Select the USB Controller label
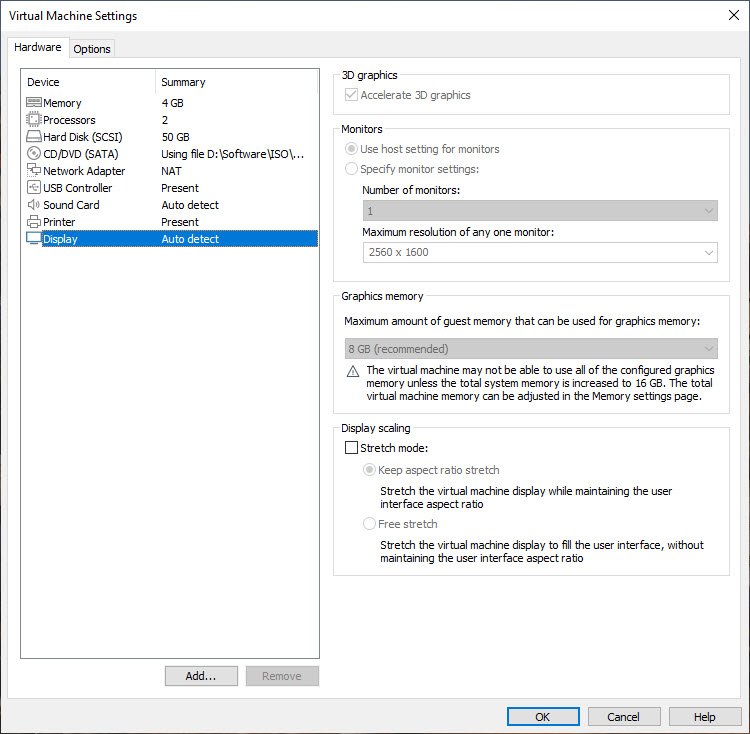 [x=77, y=188]
